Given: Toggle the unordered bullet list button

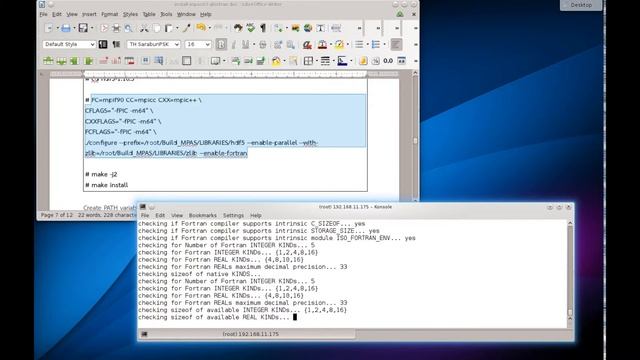Looking at the screenshot, I should [x=359, y=44].
